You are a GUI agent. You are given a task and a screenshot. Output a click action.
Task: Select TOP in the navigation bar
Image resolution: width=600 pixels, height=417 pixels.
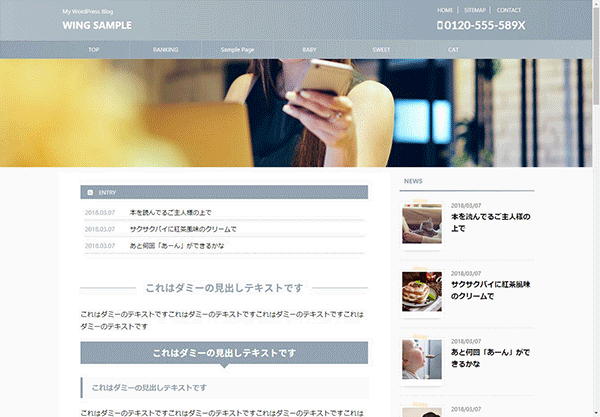coord(93,49)
